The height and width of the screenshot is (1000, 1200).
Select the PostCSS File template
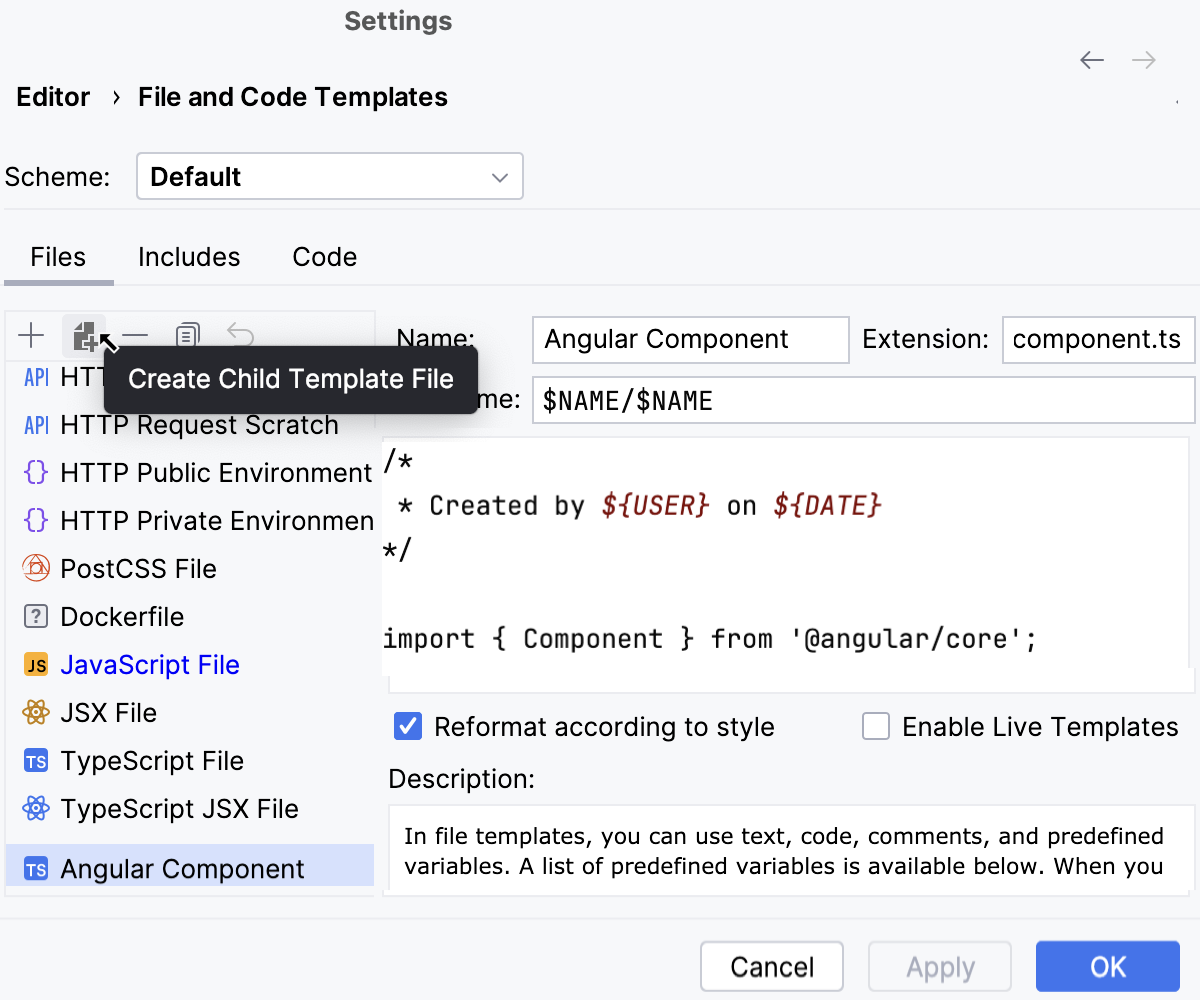(138, 569)
